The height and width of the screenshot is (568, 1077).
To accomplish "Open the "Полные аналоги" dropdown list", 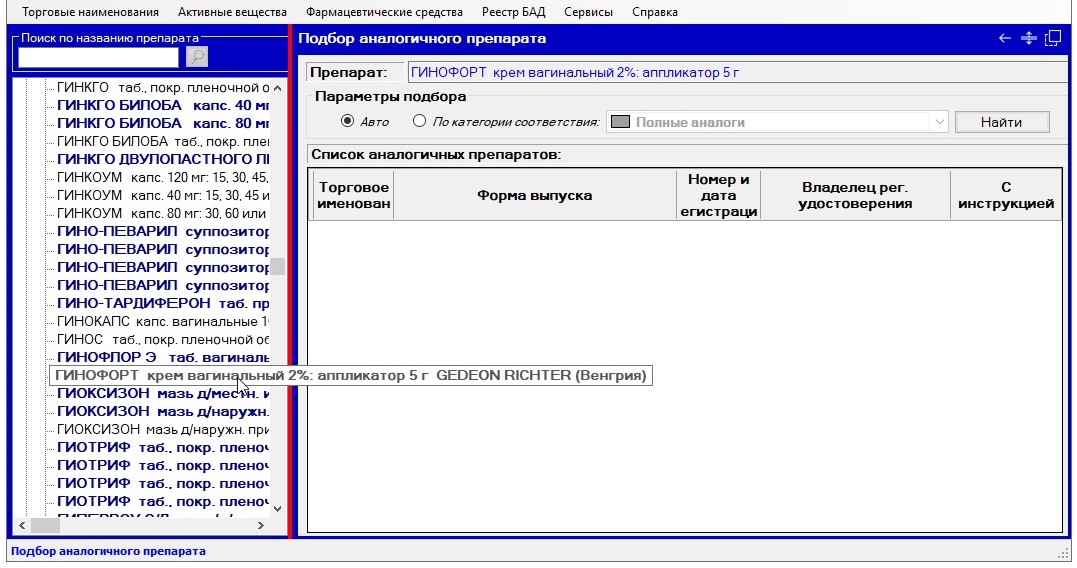I will [x=938, y=122].
